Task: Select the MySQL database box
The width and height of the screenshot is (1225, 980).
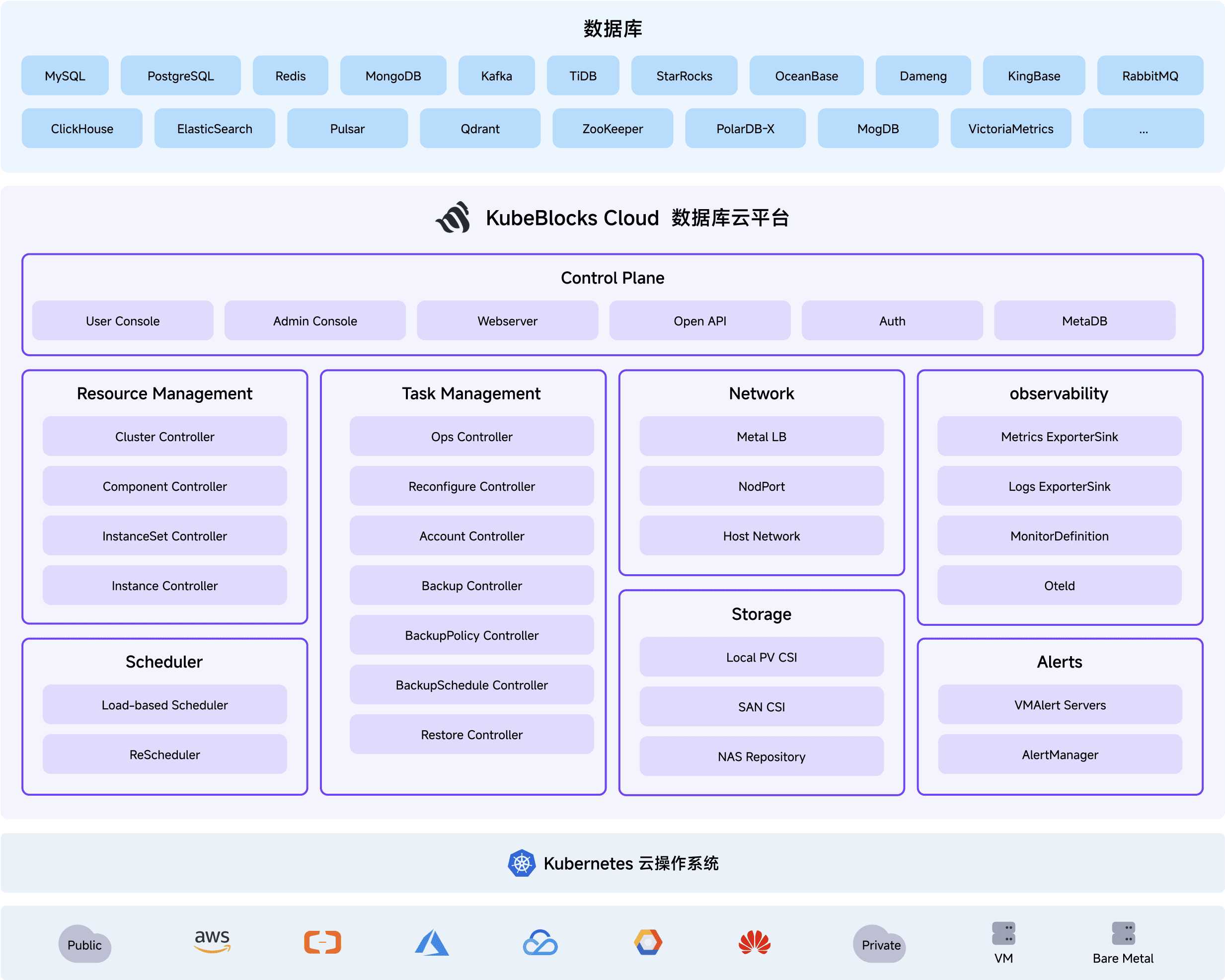Action: click(x=66, y=75)
